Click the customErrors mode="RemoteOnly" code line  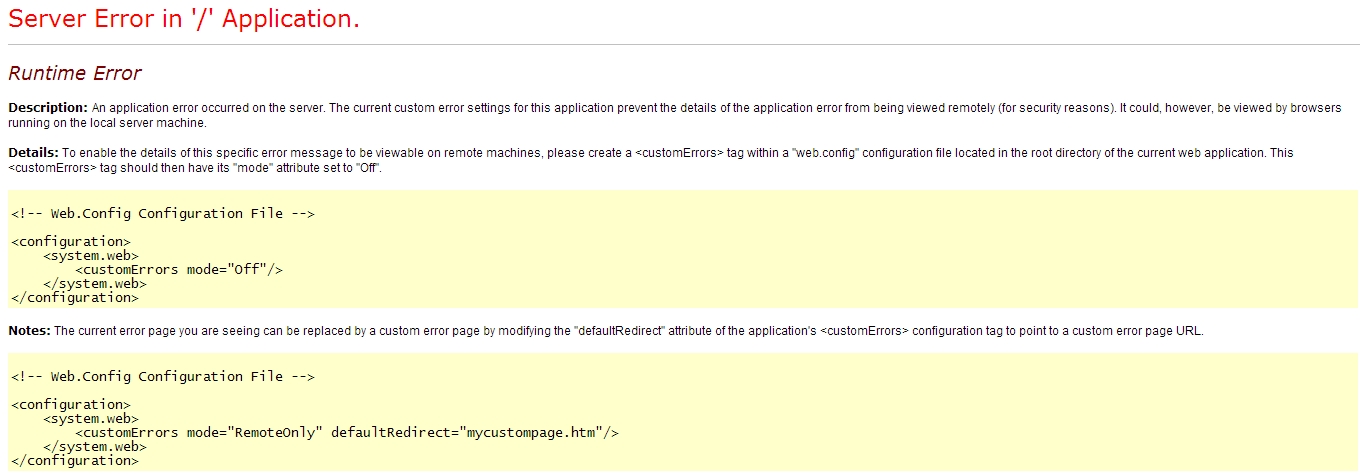pyautogui.click(x=348, y=432)
